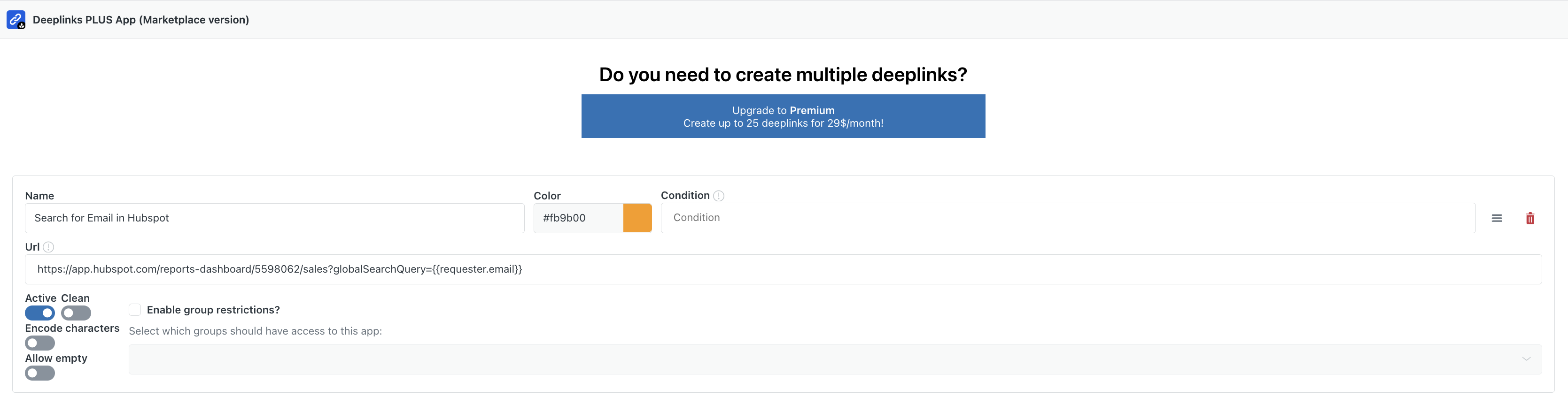
Task: Click the drag handle reorder icon
Action: coord(1497,218)
